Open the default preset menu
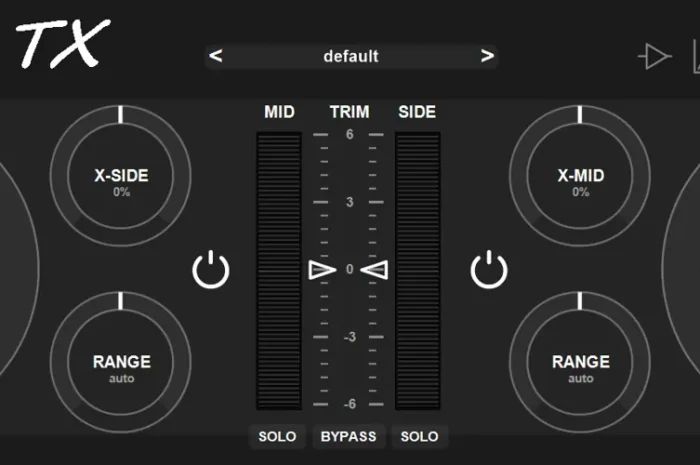Screen dimensions: 700x465 point(351,57)
